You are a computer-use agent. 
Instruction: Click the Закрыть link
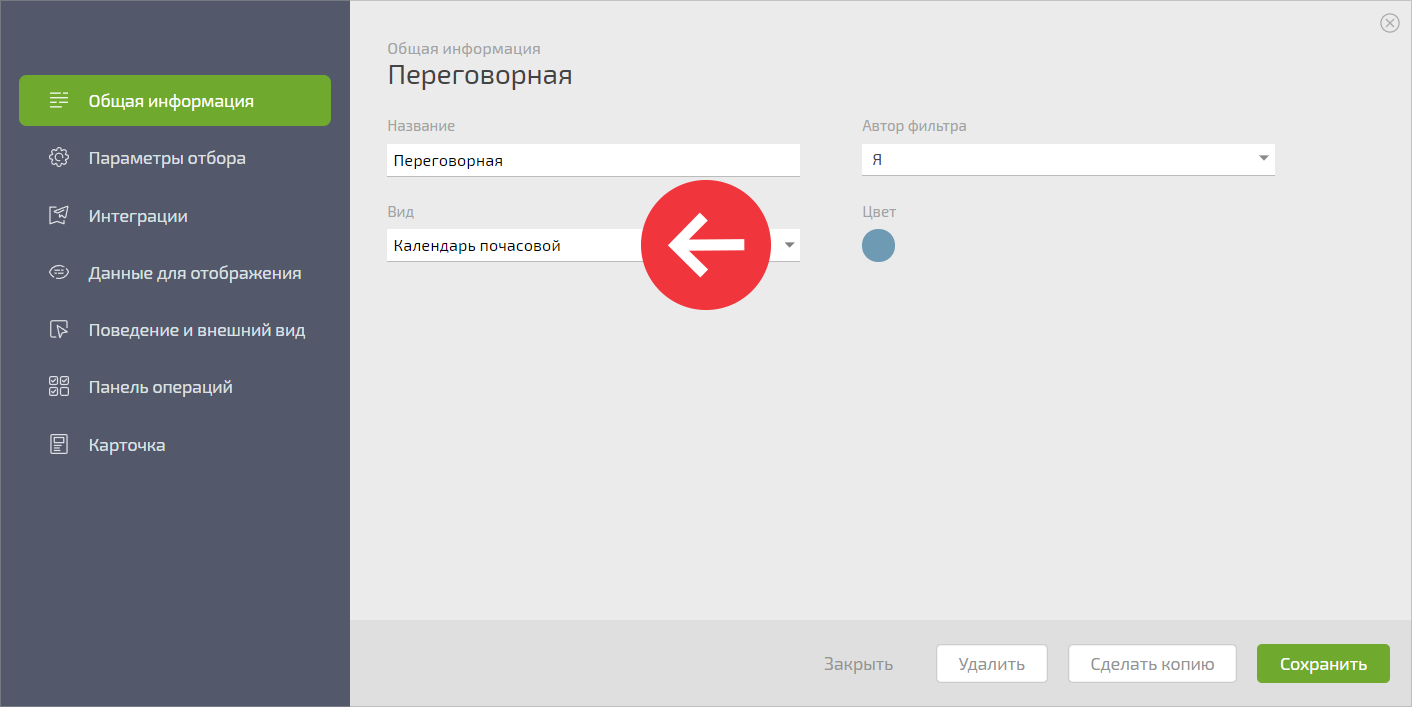[x=858, y=664]
